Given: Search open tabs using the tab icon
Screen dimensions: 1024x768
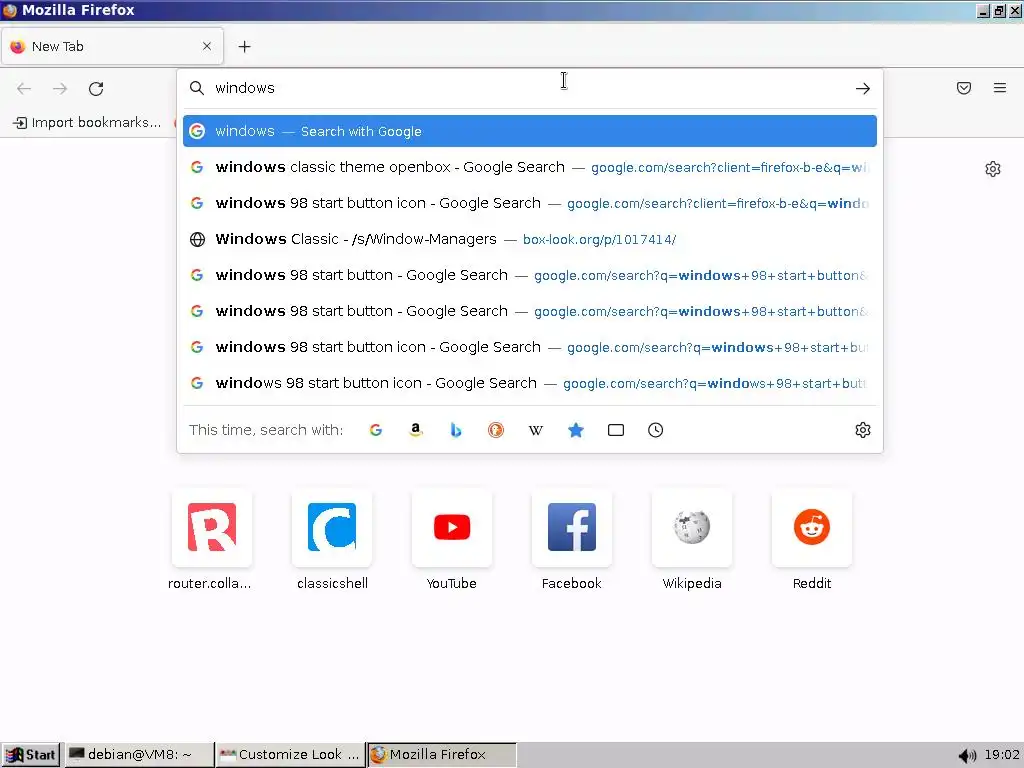Looking at the screenshot, I should coord(616,430).
